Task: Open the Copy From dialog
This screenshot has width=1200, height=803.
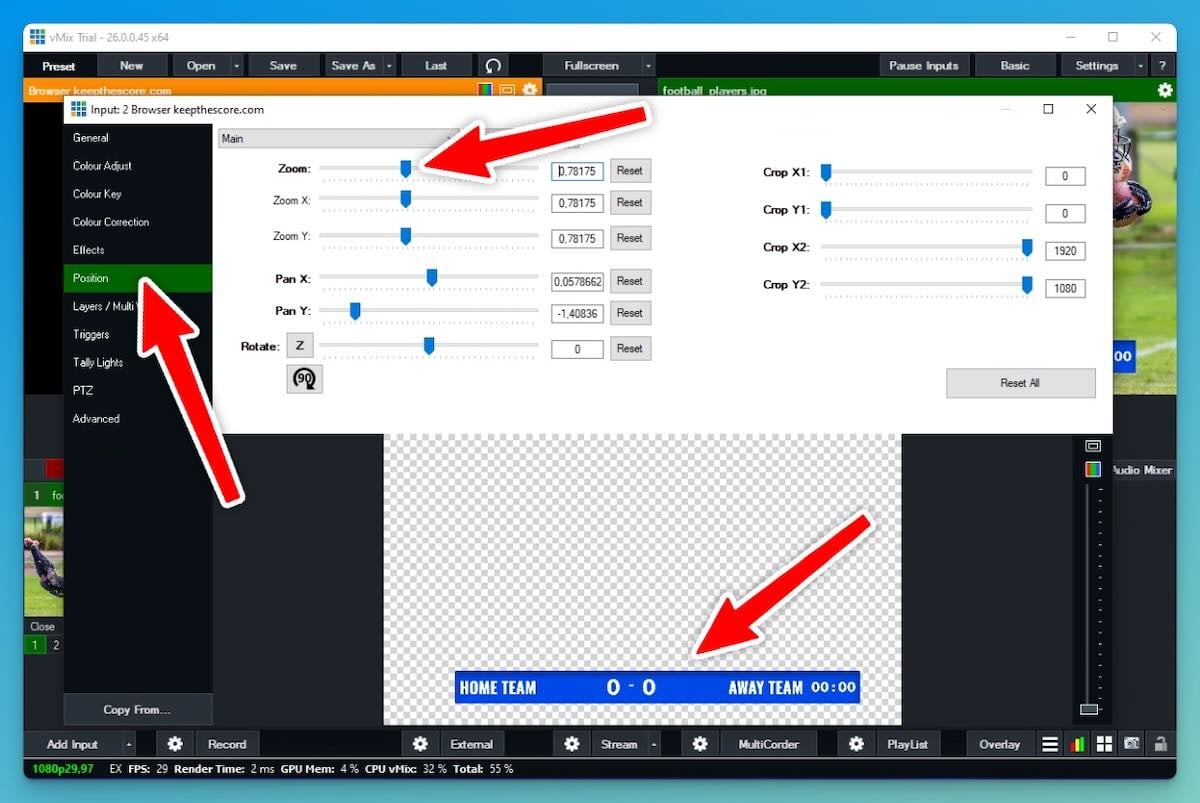Action: click(137, 709)
